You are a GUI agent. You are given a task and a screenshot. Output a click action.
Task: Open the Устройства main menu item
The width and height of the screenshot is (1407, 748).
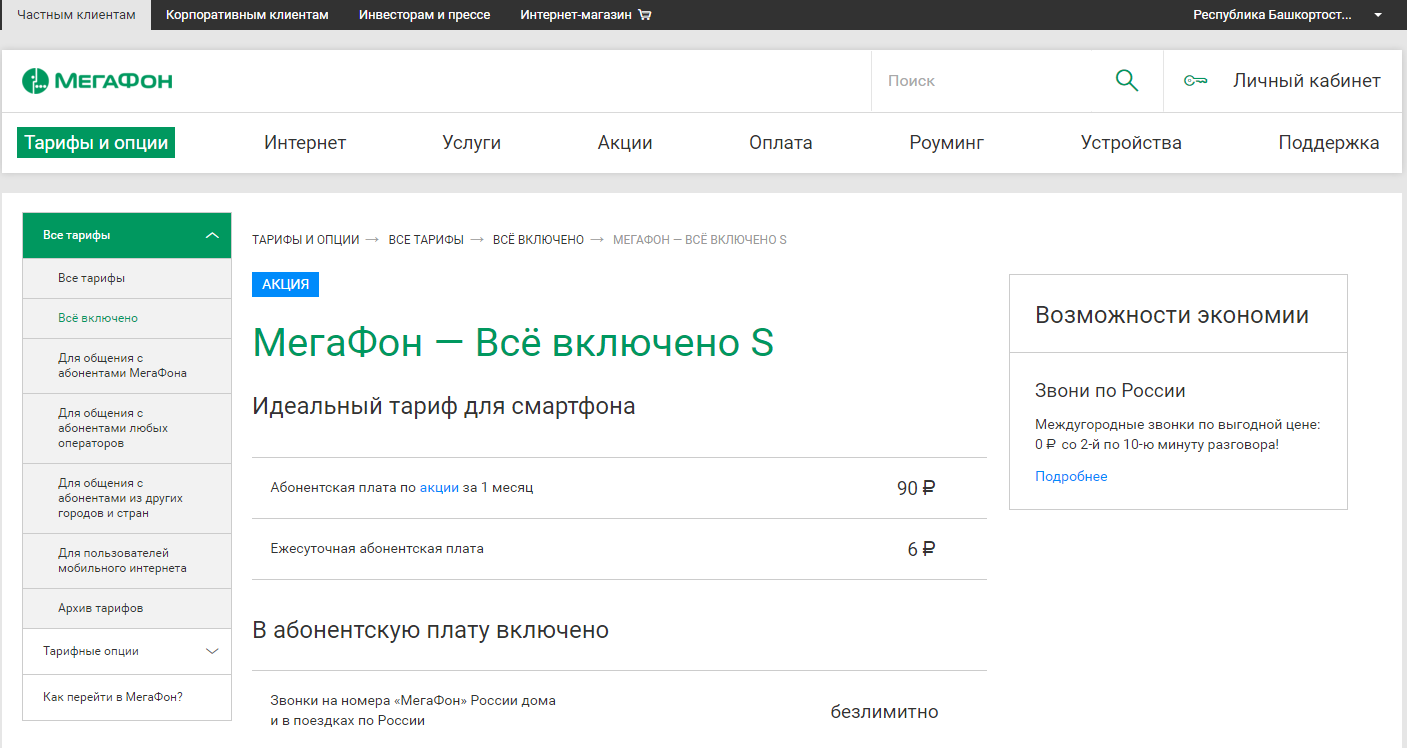tap(1131, 143)
